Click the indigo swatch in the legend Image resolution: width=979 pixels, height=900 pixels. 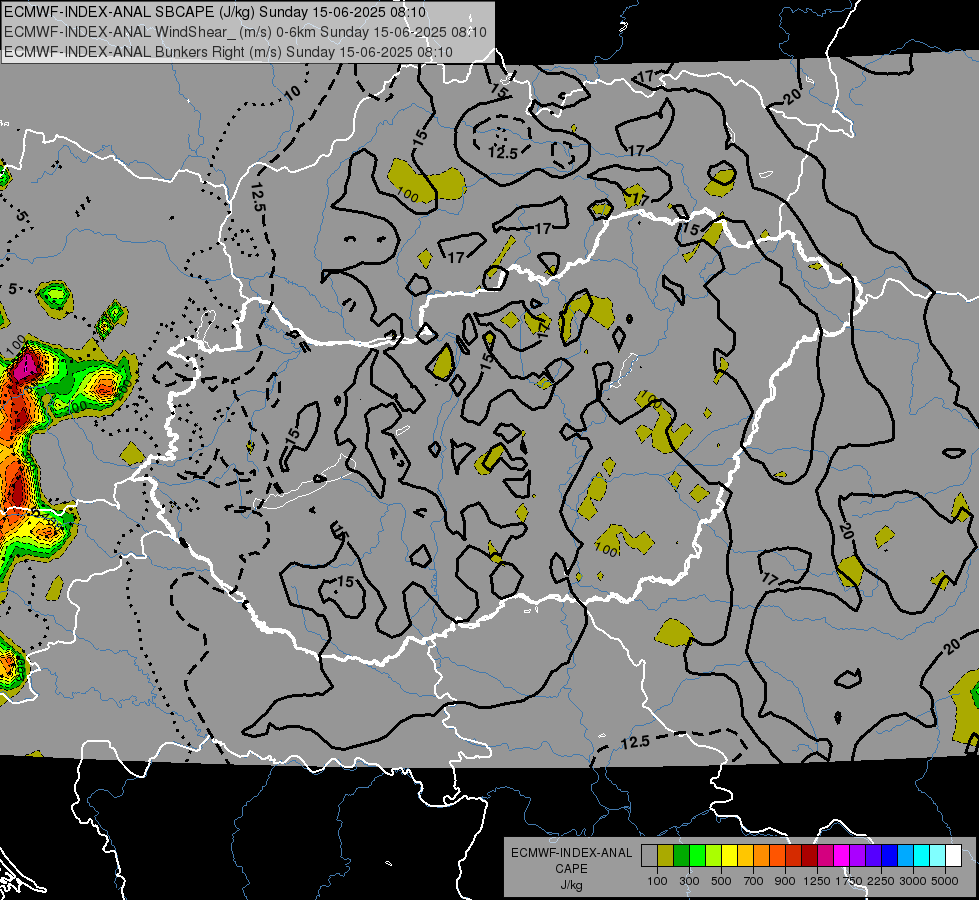coord(873,856)
